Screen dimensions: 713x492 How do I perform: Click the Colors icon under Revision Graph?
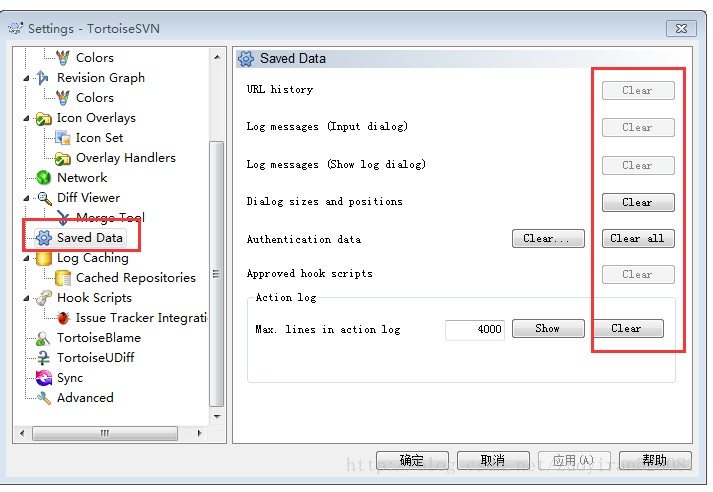pos(63,97)
